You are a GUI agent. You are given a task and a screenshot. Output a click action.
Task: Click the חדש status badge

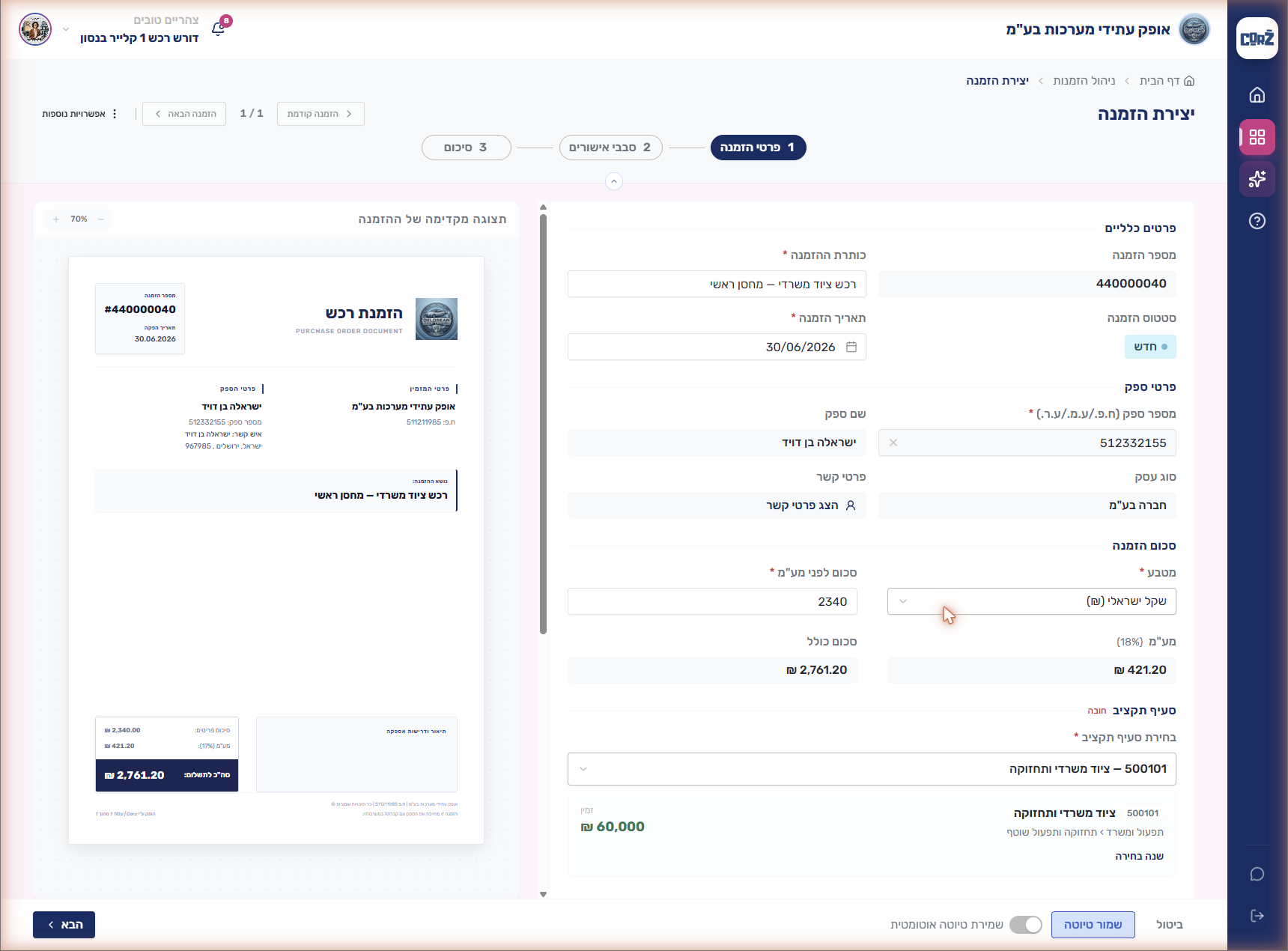tap(1150, 347)
